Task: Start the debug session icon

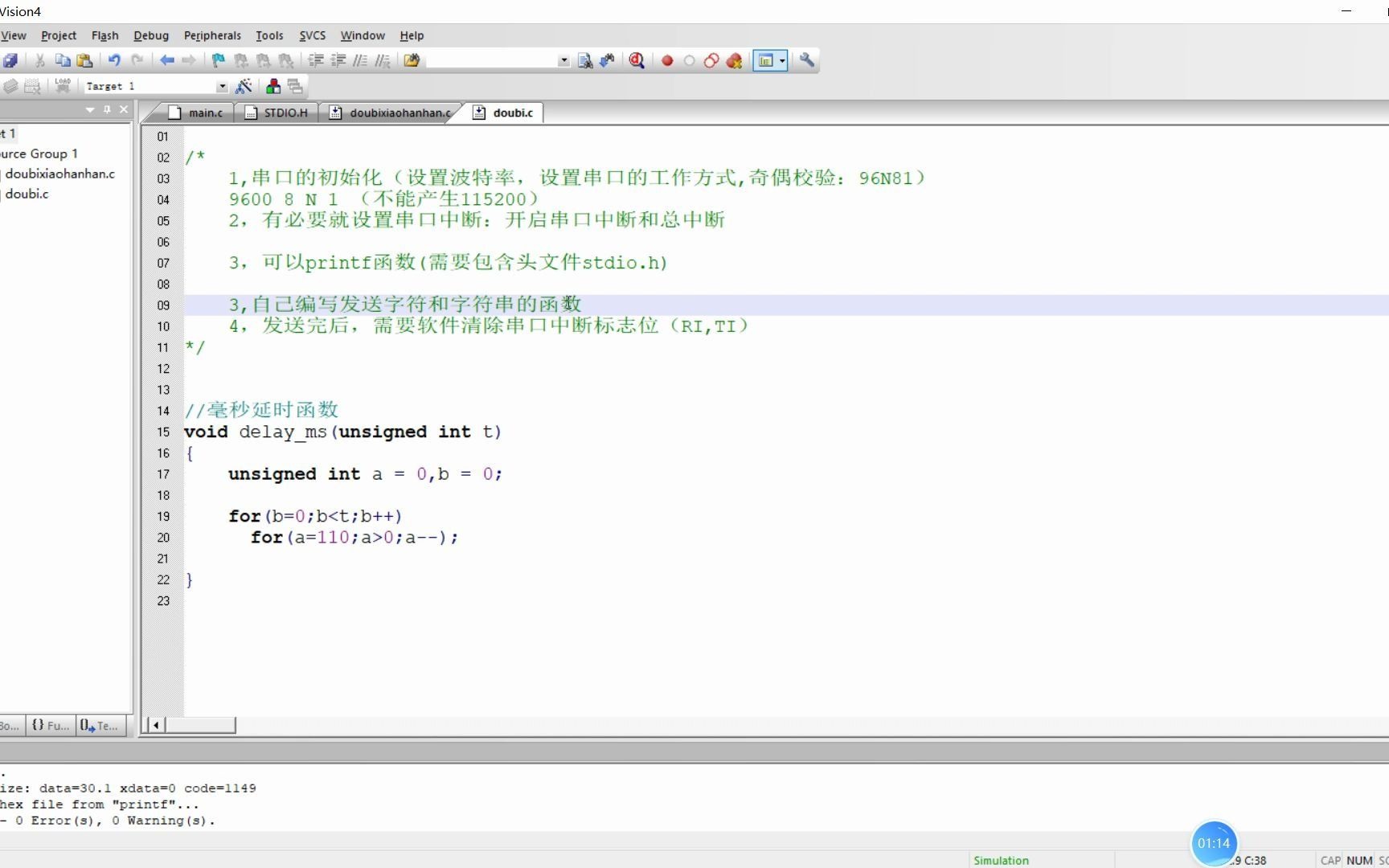Action: pos(637,60)
